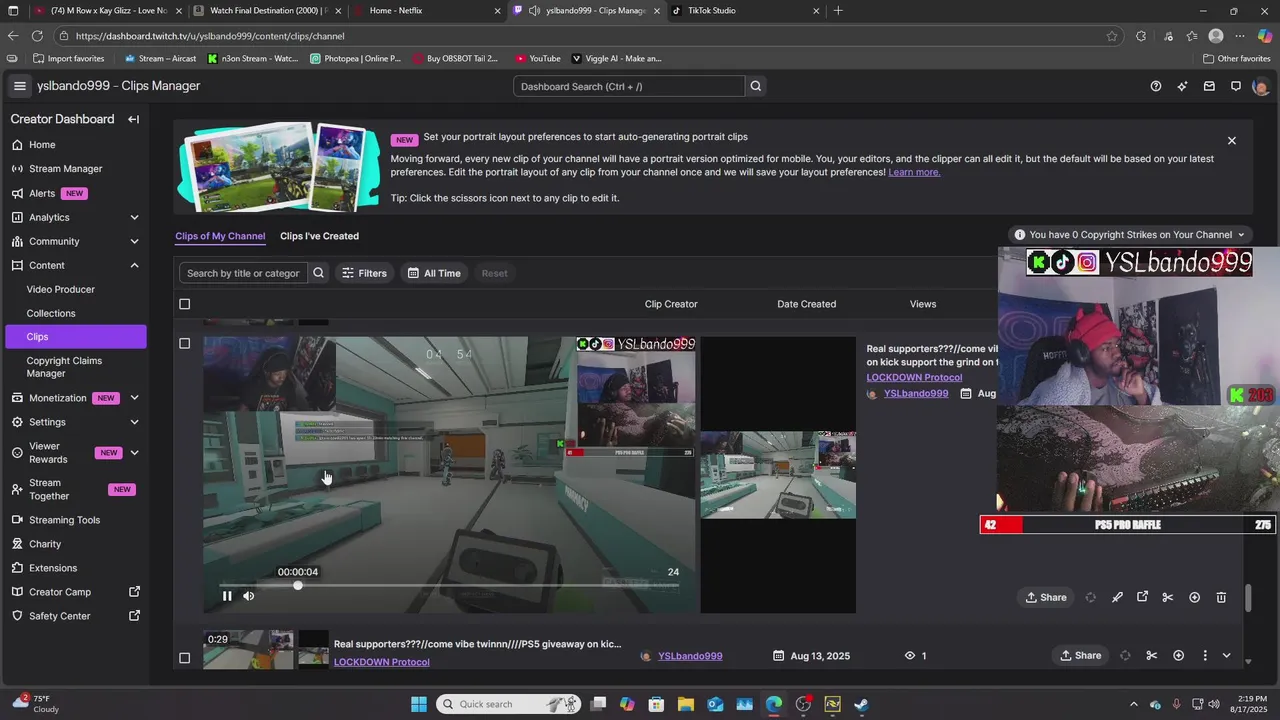Expand the Aug 13 clip row chevron
The width and height of the screenshot is (1280, 720).
click(1226, 656)
